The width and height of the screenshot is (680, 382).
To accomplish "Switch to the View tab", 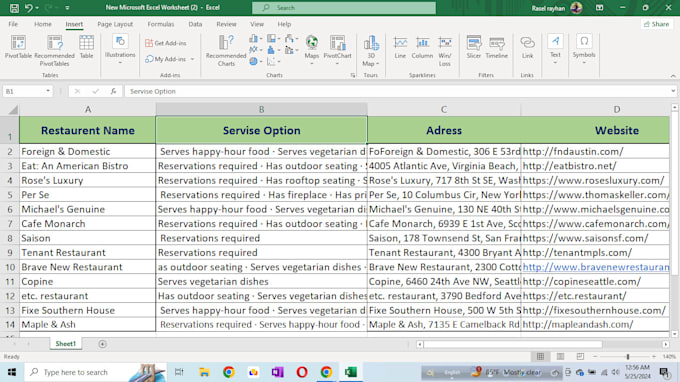I will [x=257, y=24].
